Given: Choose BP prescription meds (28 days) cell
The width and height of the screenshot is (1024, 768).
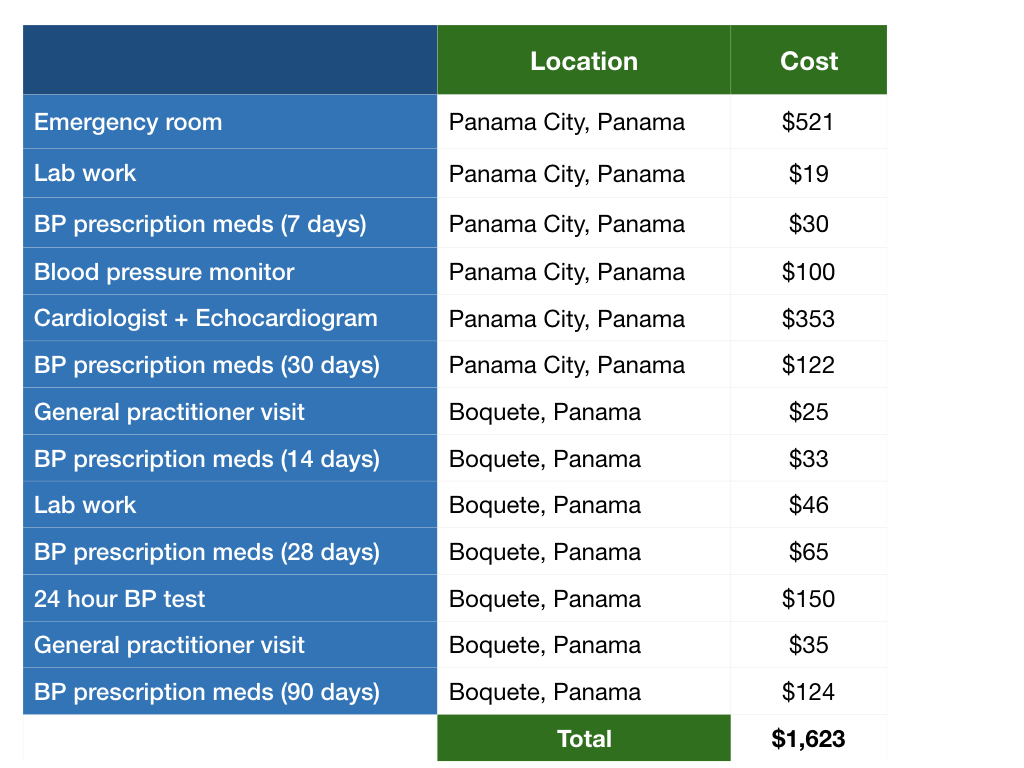Looking at the screenshot, I should 207,552.
